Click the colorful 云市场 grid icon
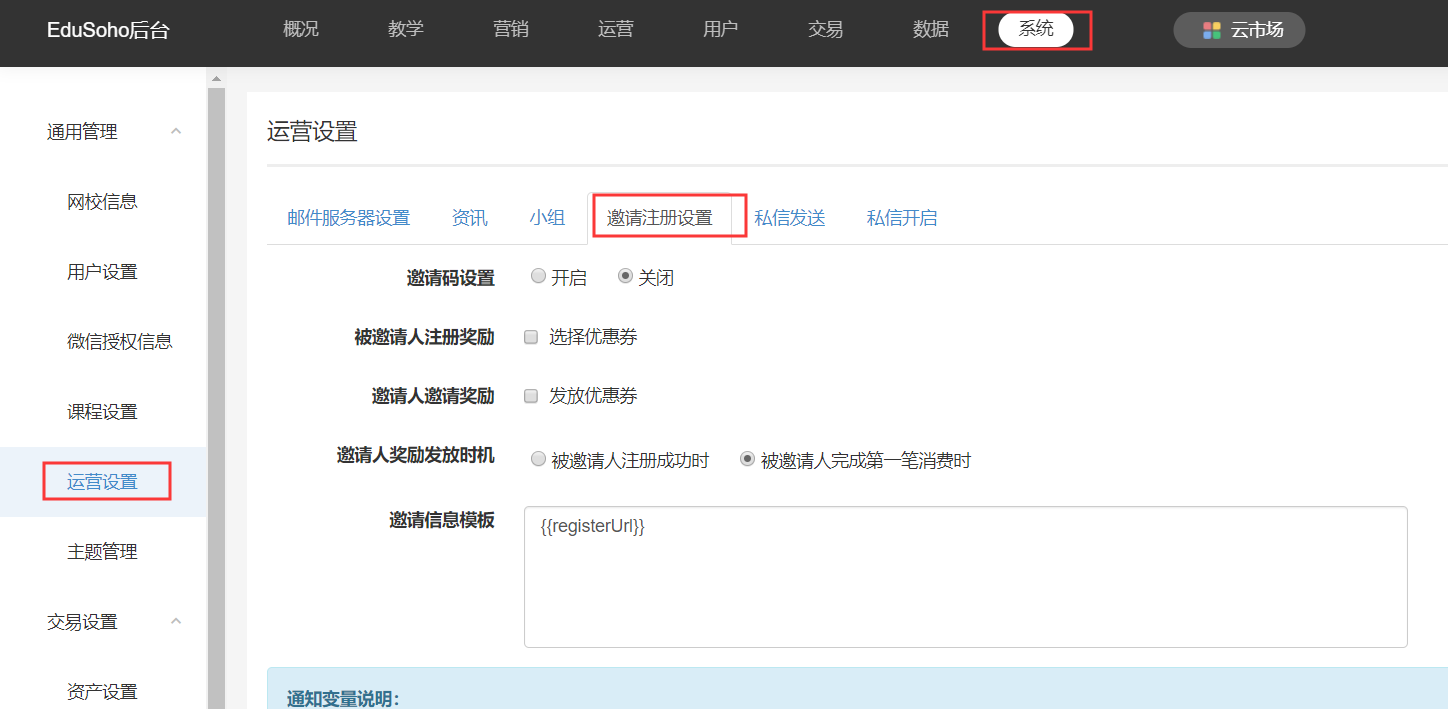Image resolution: width=1448 pixels, height=709 pixels. tap(1211, 30)
